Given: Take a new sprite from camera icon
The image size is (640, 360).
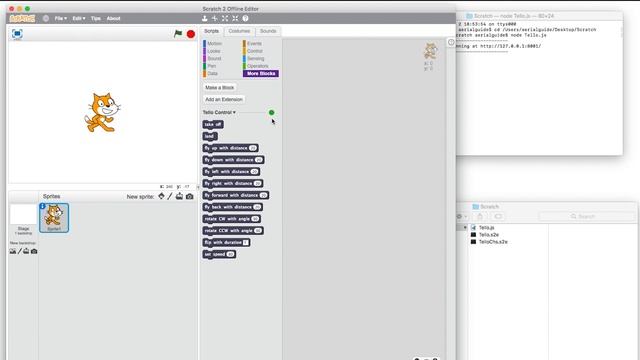Looking at the screenshot, I should (x=189, y=196).
